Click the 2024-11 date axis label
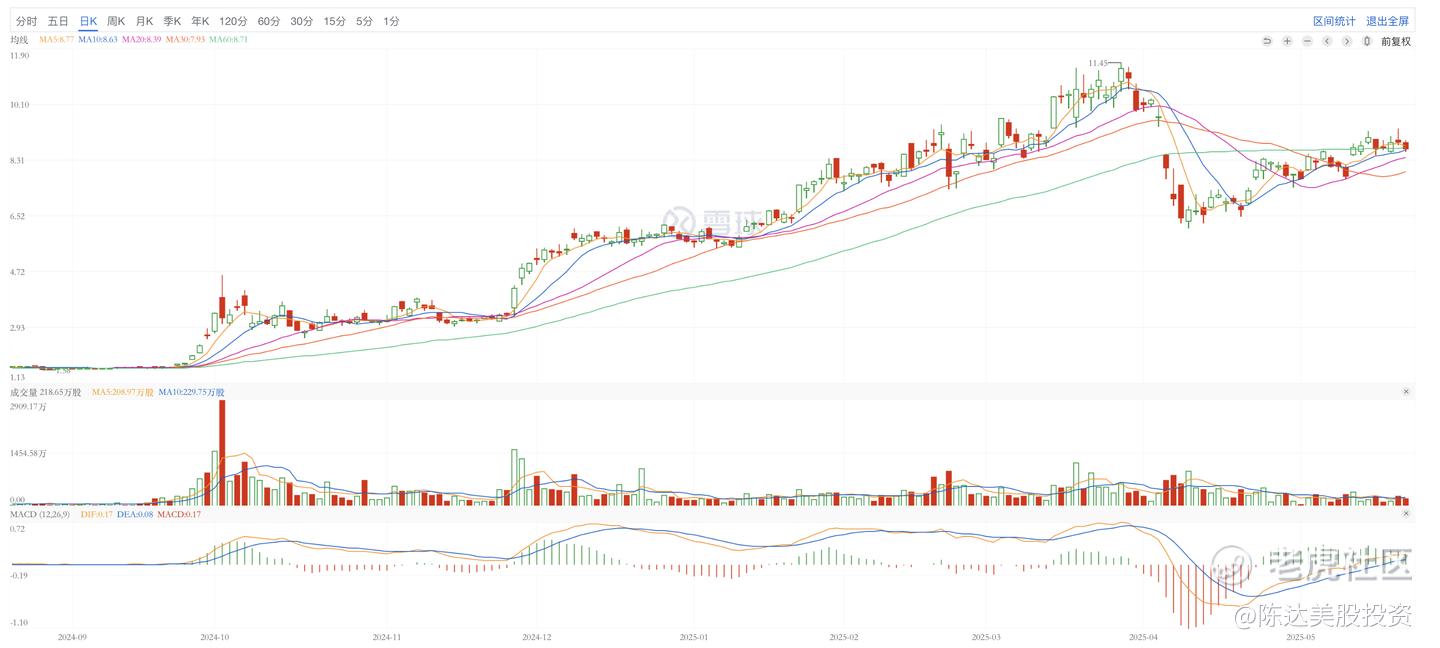Image resolution: width=1440 pixels, height=648 pixels. [x=386, y=636]
